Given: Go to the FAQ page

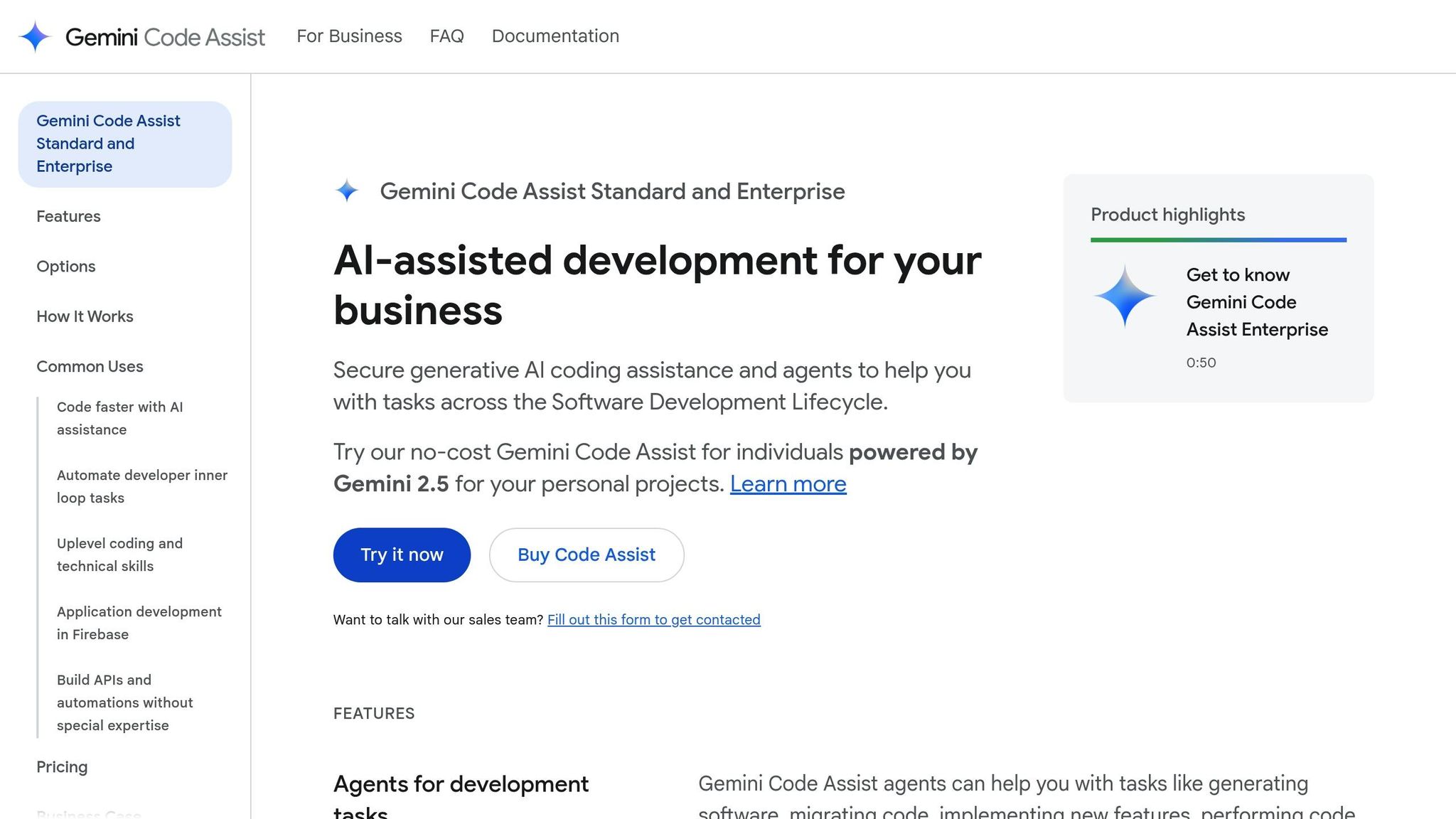Looking at the screenshot, I should coord(446,36).
